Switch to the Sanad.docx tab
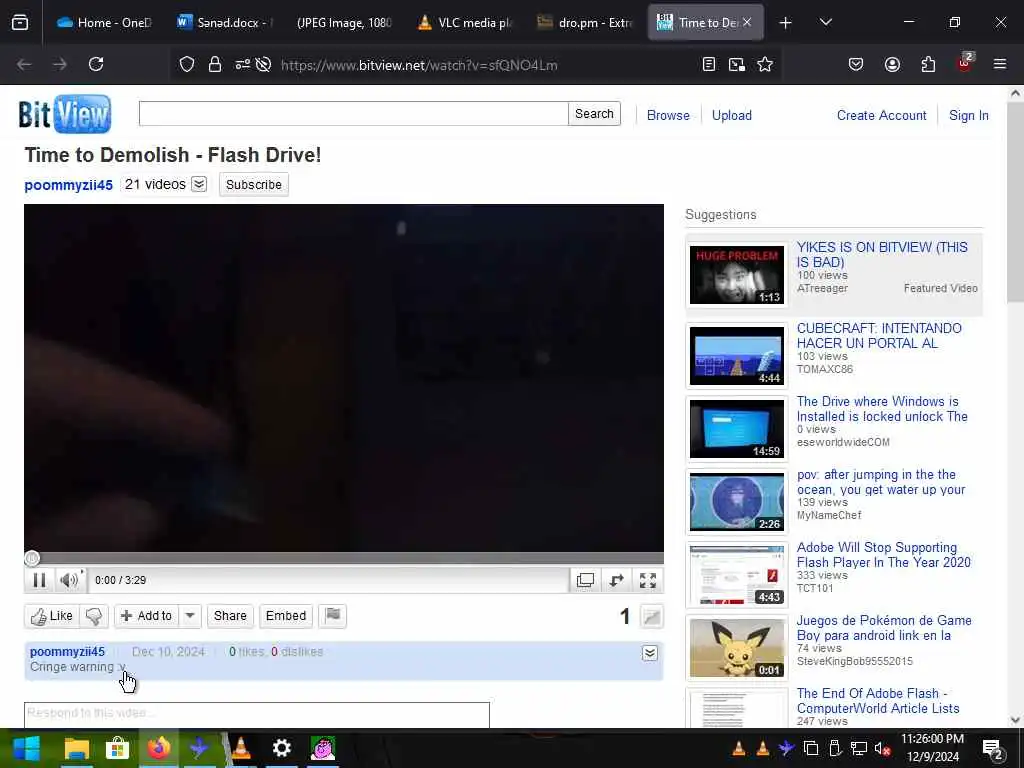The width and height of the screenshot is (1024, 768). (225, 22)
